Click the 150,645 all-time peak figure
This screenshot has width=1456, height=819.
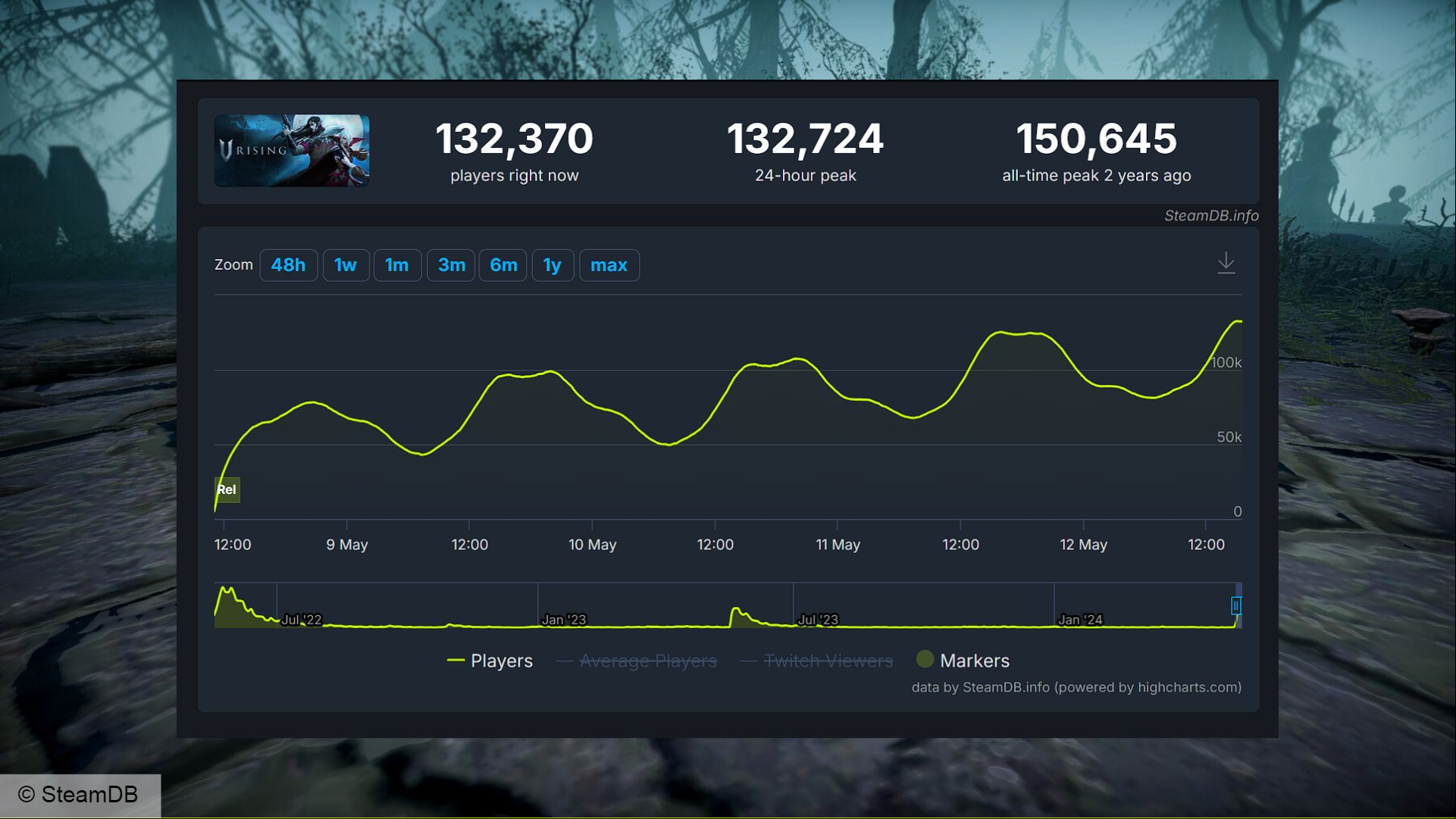click(x=1096, y=139)
